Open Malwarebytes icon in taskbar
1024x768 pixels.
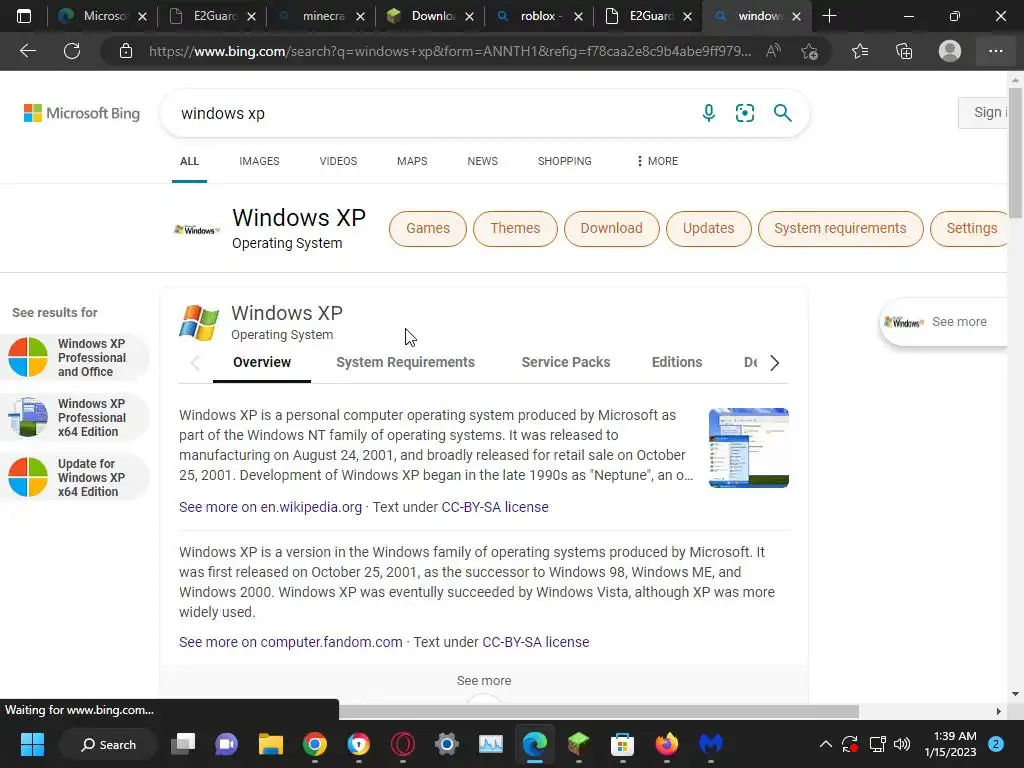pyautogui.click(x=711, y=744)
